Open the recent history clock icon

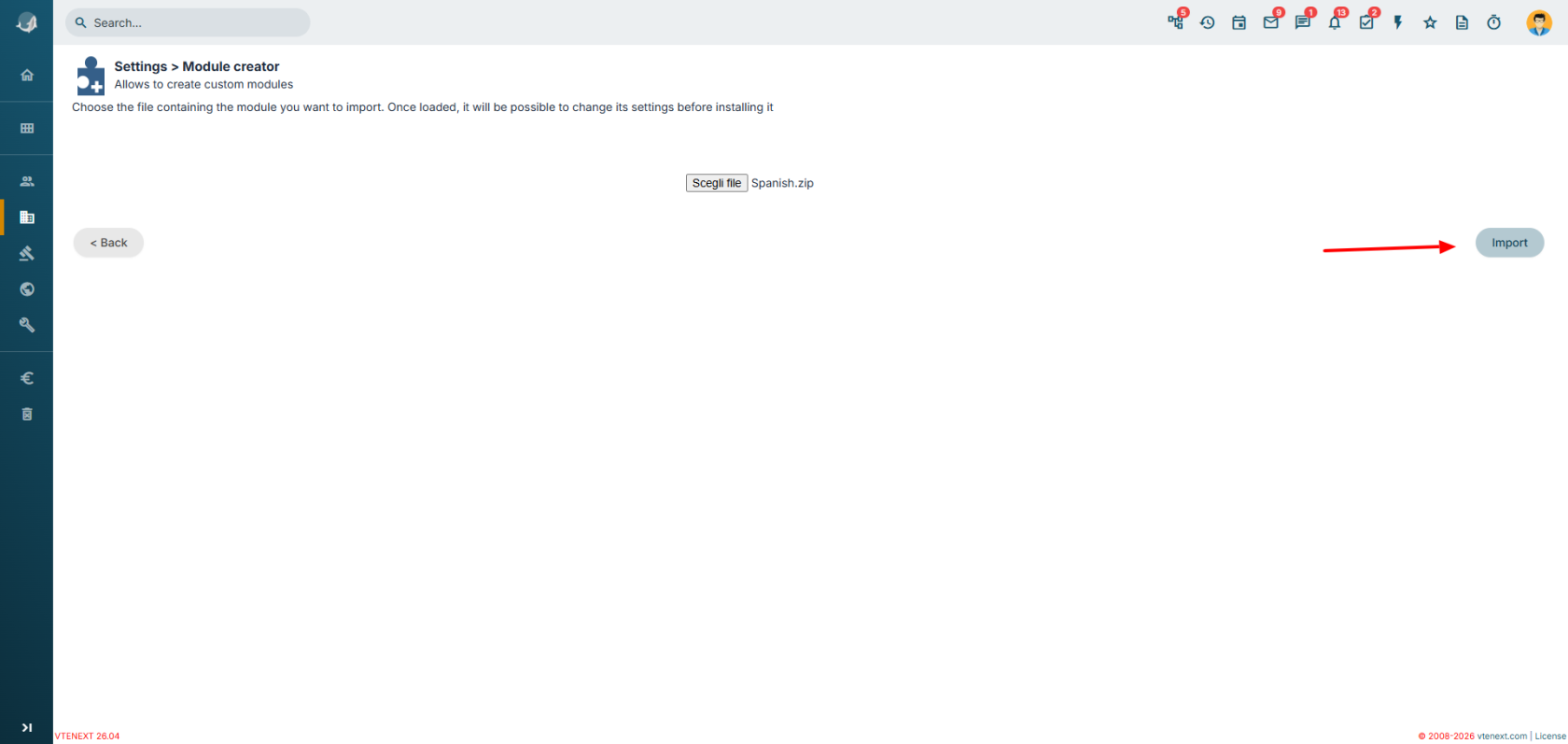click(x=1208, y=22)
